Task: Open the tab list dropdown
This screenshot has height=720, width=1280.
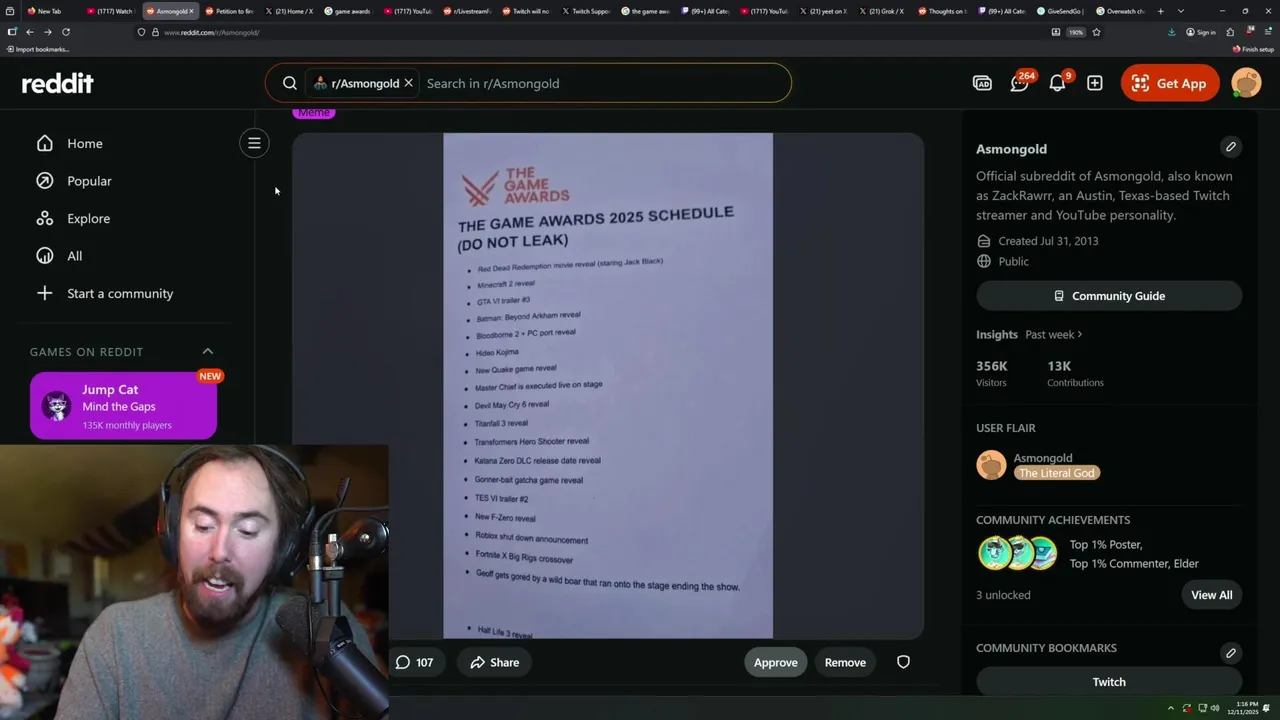Action: pos(1181,11)
